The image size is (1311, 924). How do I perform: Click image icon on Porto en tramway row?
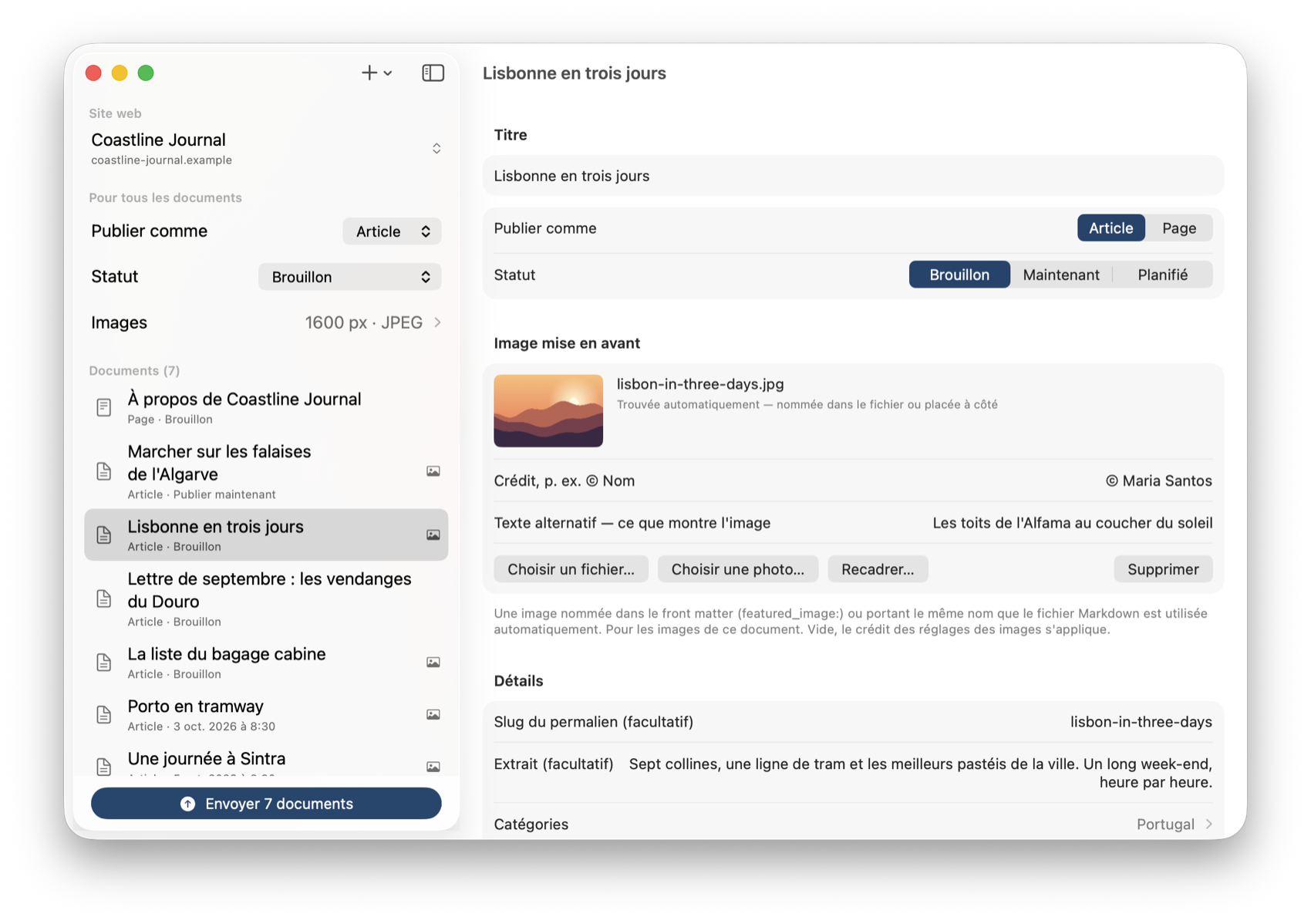(x=433, y=715)
